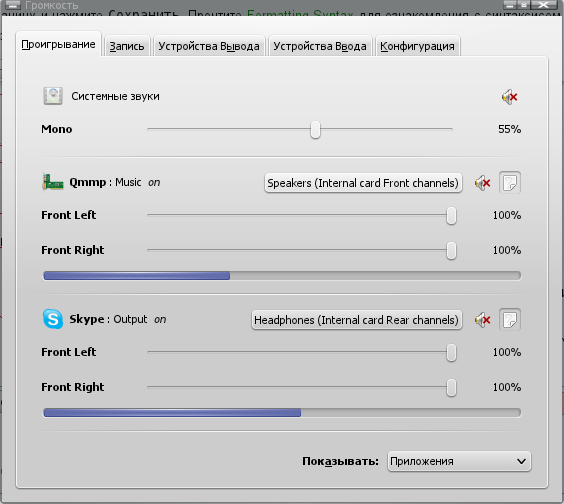Open the window menu icon in title bar
Screen dimensions: 564x504
coord(12,5)
